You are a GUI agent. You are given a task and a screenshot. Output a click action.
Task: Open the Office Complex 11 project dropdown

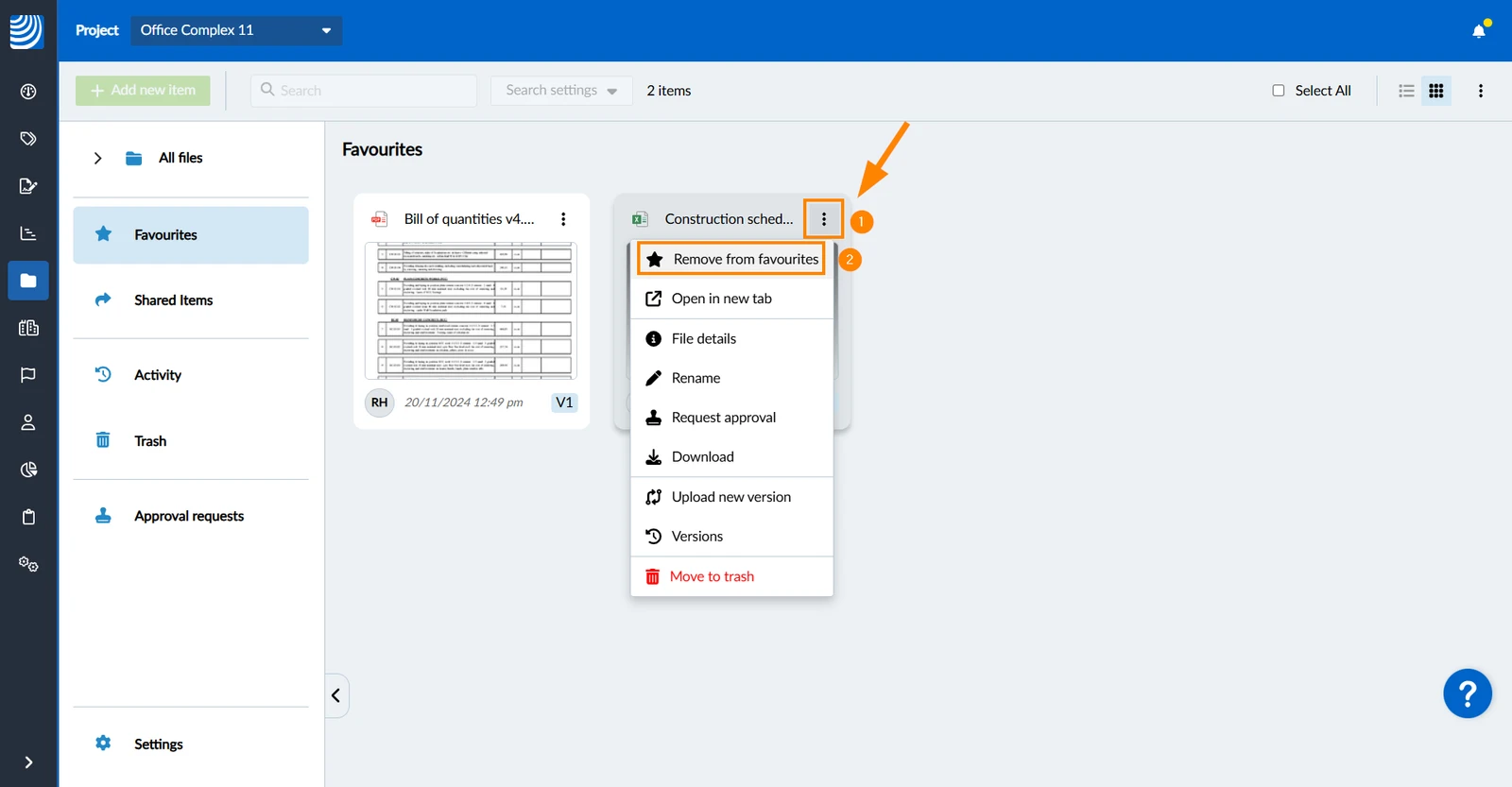[x=236, y=30]
